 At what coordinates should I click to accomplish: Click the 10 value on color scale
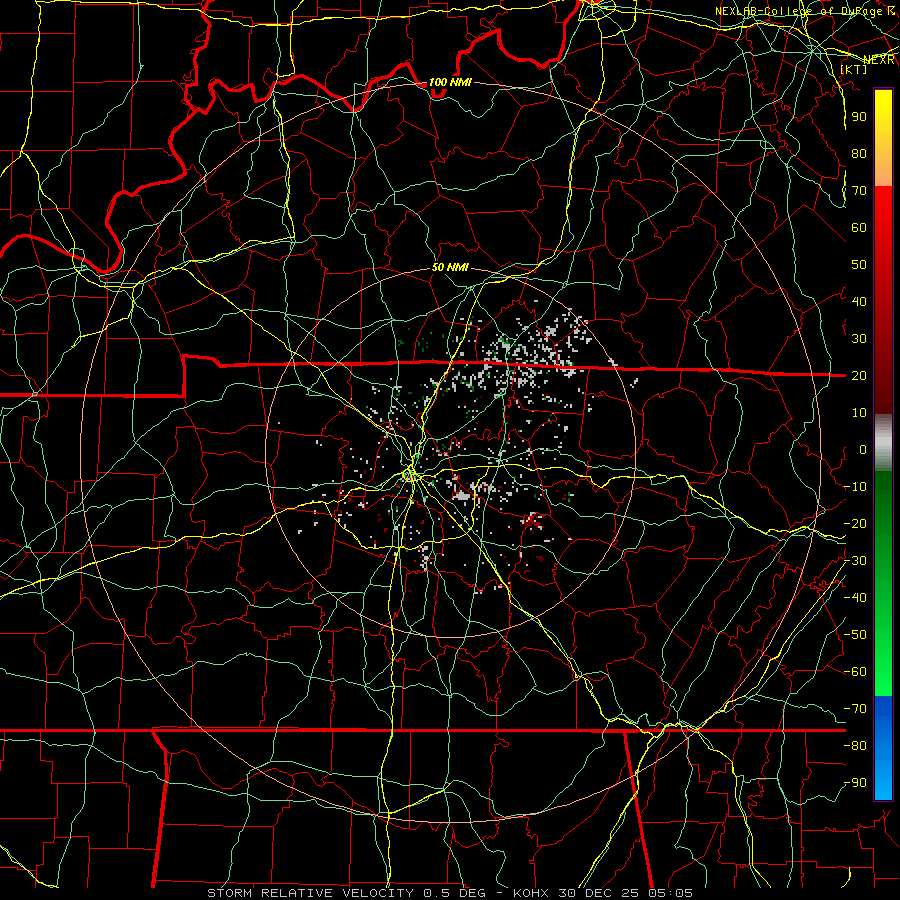pos(859,413)
